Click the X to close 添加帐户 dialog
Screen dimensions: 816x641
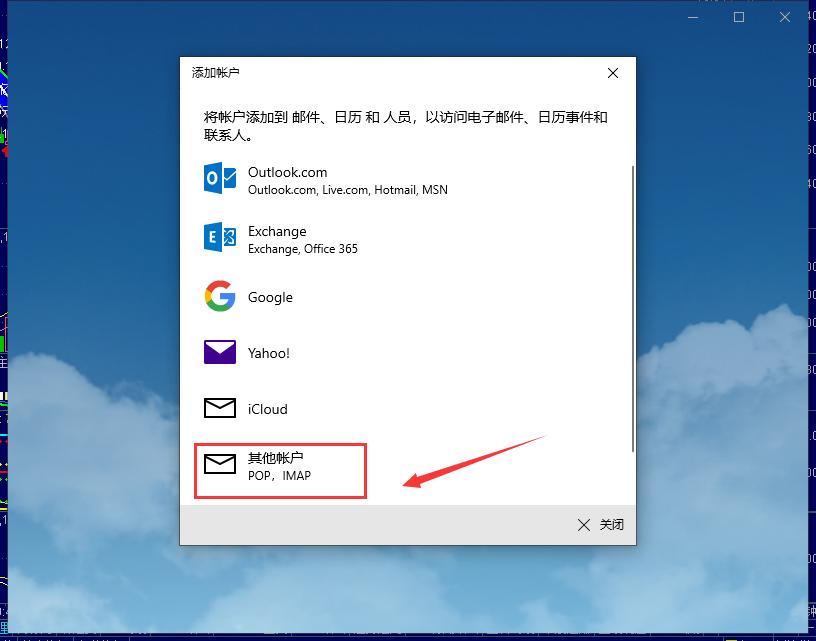pos(612,73)
